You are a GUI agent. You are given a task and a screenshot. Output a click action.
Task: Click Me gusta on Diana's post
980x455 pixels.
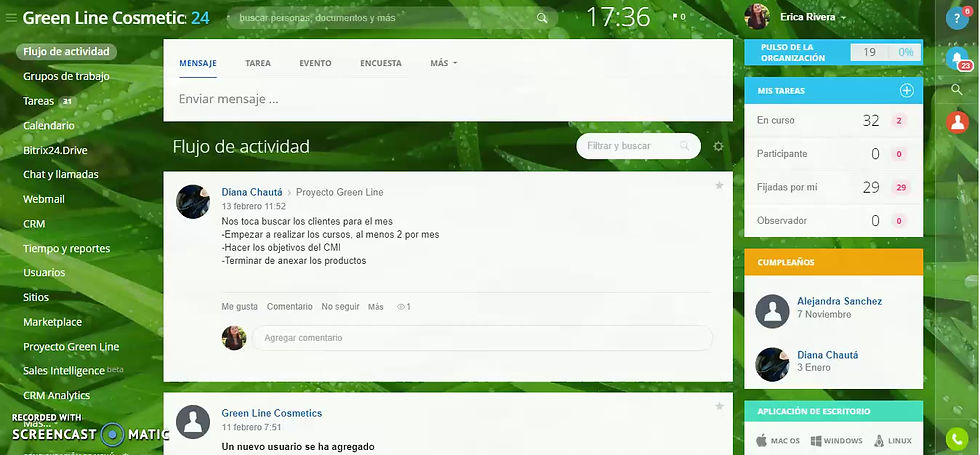pos(239,307)
